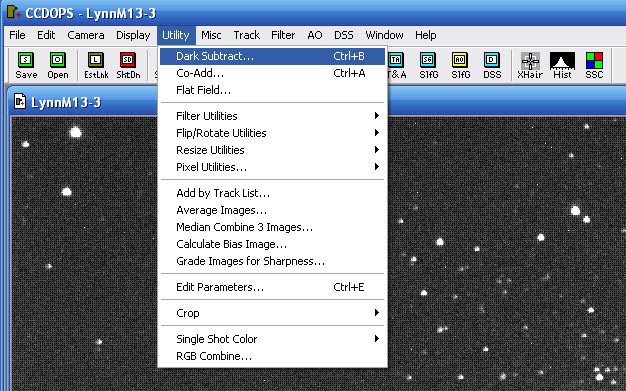Open the Track menu

pos(247,35)
